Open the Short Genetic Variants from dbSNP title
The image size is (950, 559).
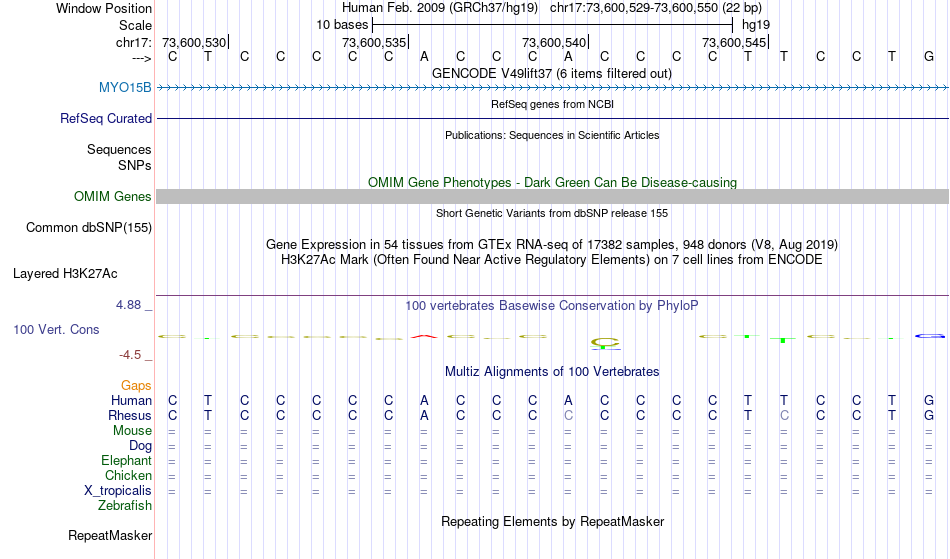pos(552,213)
